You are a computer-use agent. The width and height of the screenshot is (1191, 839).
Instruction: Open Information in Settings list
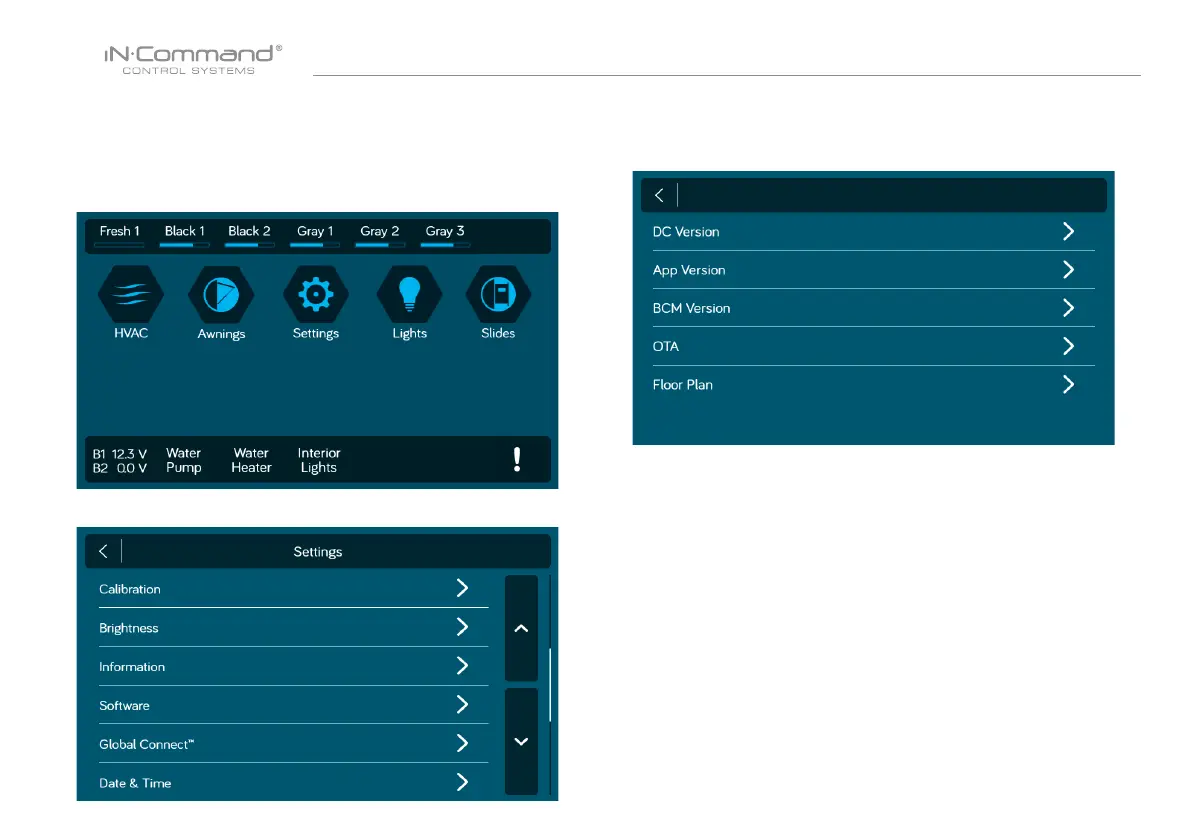point(293,666)
